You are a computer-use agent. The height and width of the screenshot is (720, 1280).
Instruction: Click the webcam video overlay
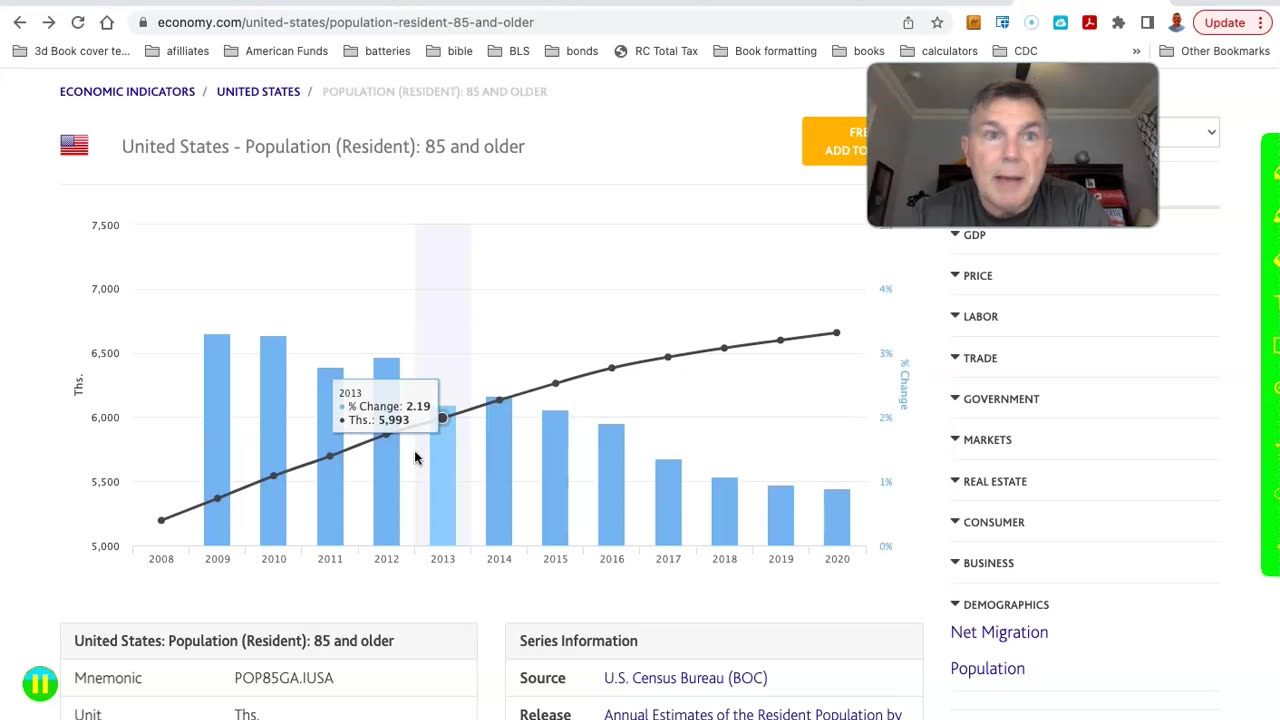pyautogui.click(x=1012, y=145)
